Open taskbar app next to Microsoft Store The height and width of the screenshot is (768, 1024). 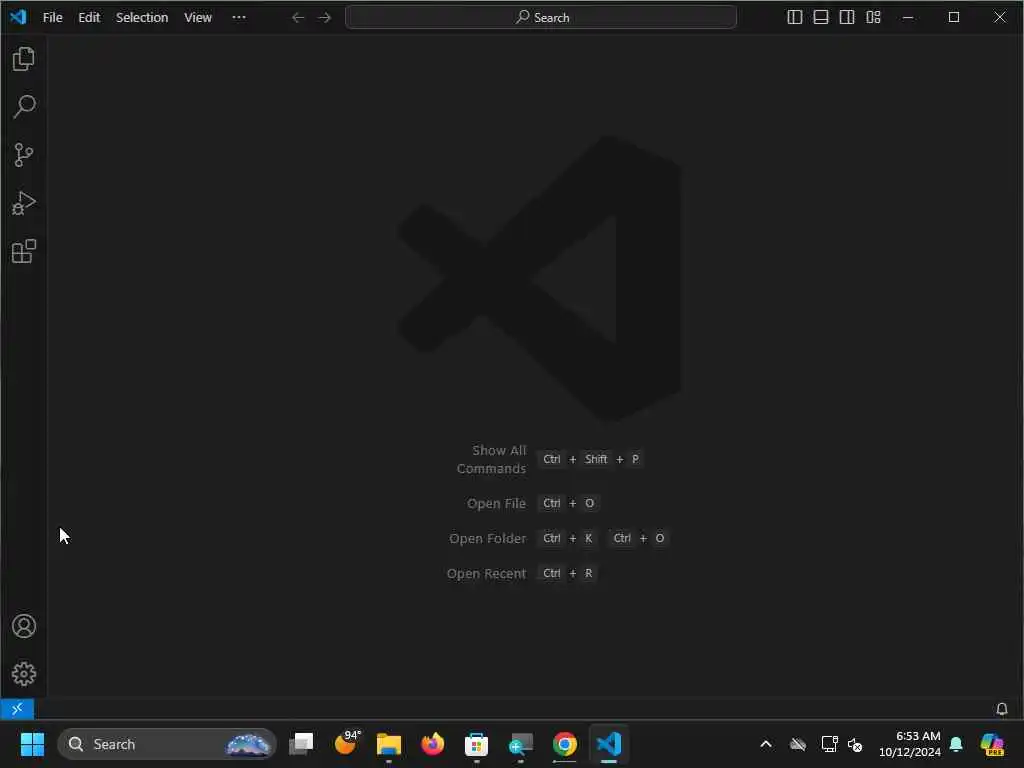[x=520, y=744]
